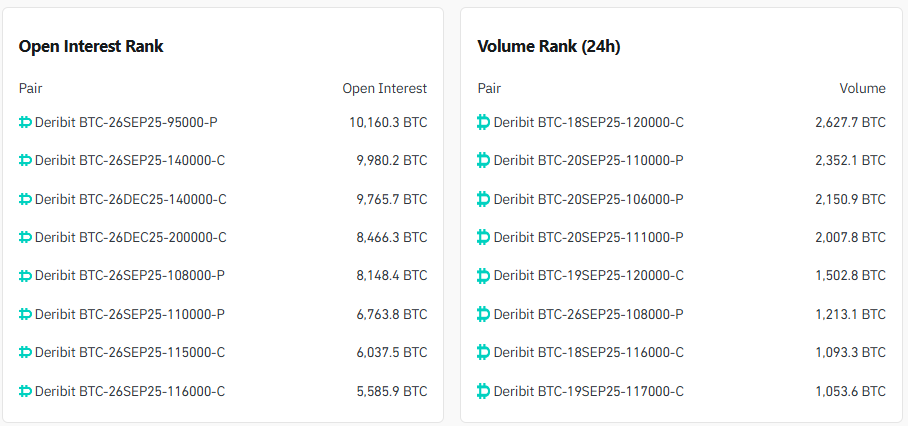Click Deribit icon beside BTC-20SEP25-106000-P
The image size is (908, 426).
point(484,200)
